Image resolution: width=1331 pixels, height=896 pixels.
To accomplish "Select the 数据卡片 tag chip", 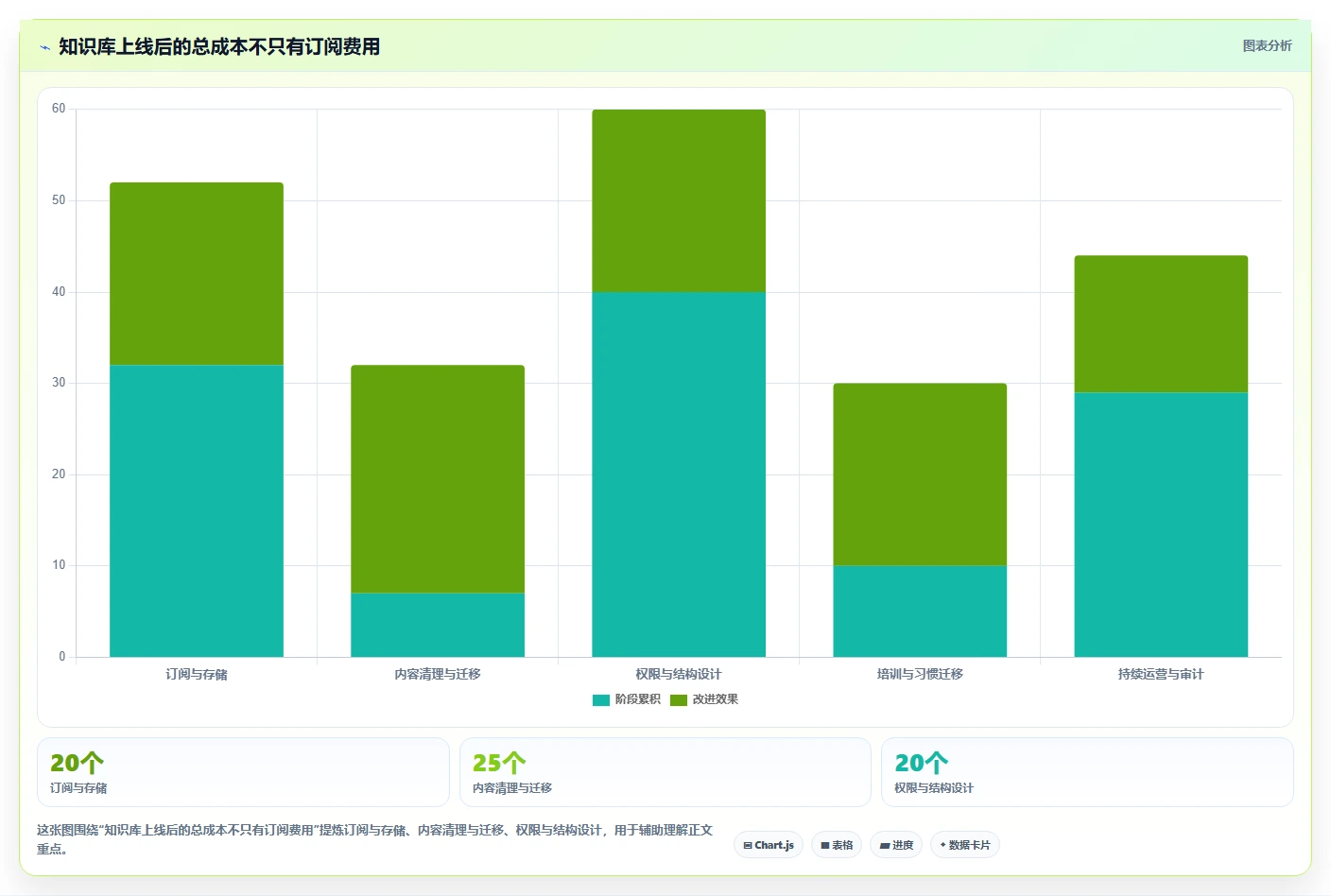I will (965, 845).
